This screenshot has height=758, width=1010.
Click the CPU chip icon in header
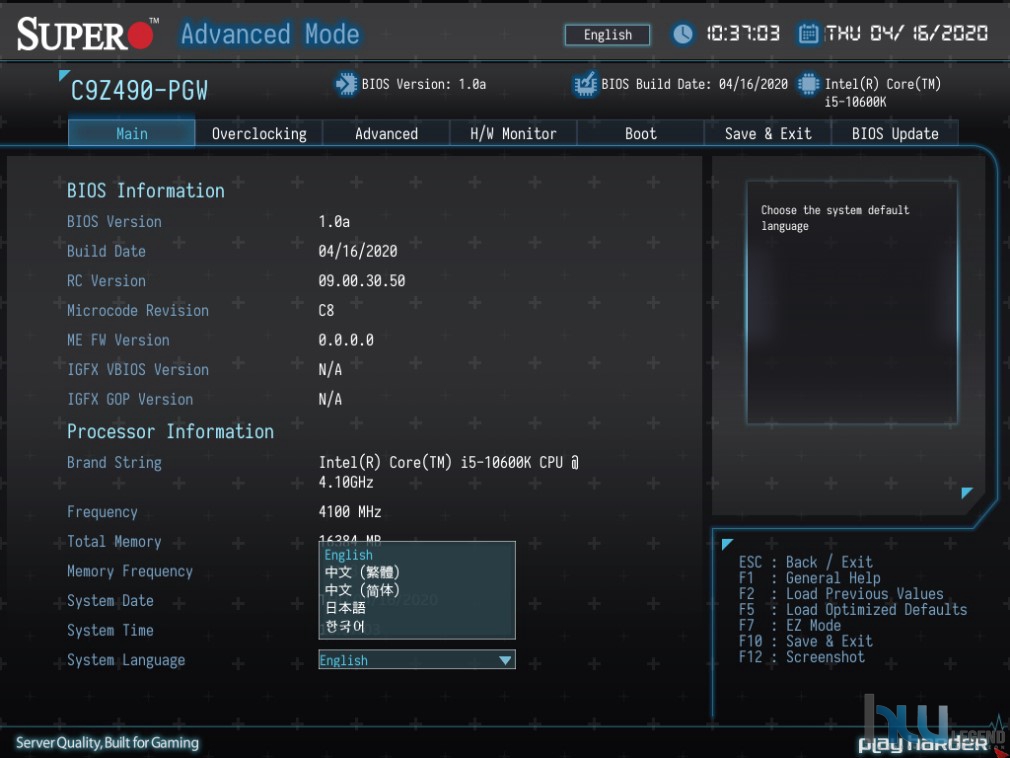[808, 84]
